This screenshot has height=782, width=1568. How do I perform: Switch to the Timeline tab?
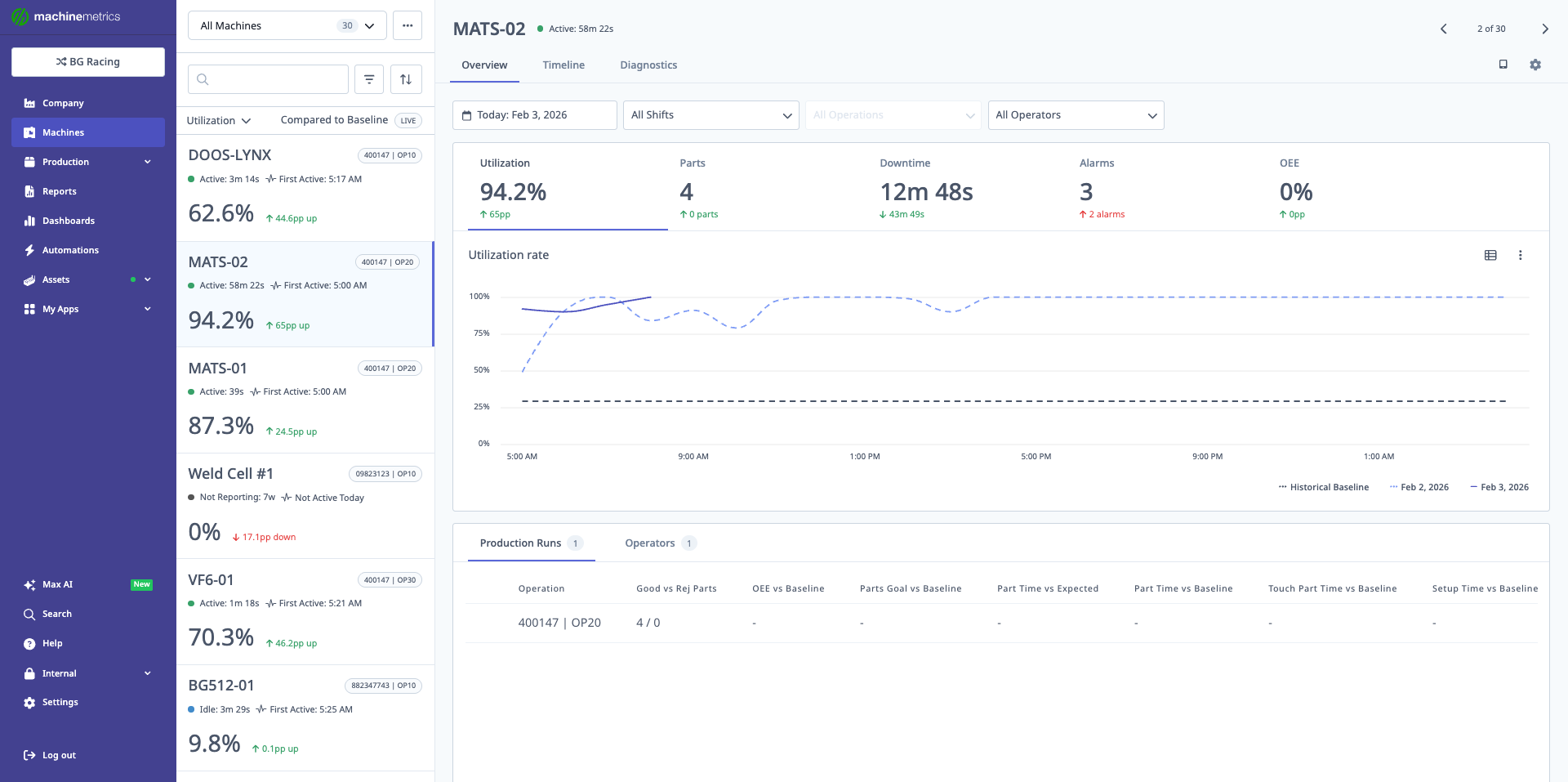coord(563,65)
